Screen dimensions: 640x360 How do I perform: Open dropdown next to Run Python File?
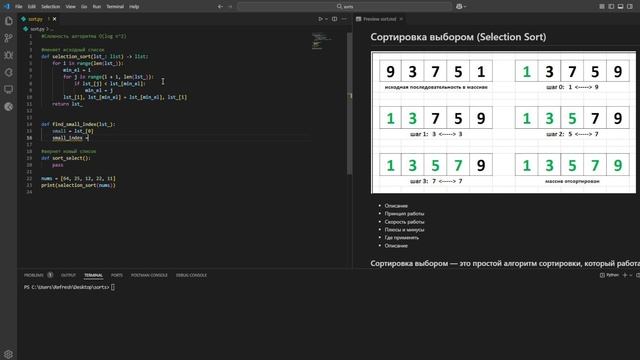pos(326,19)
